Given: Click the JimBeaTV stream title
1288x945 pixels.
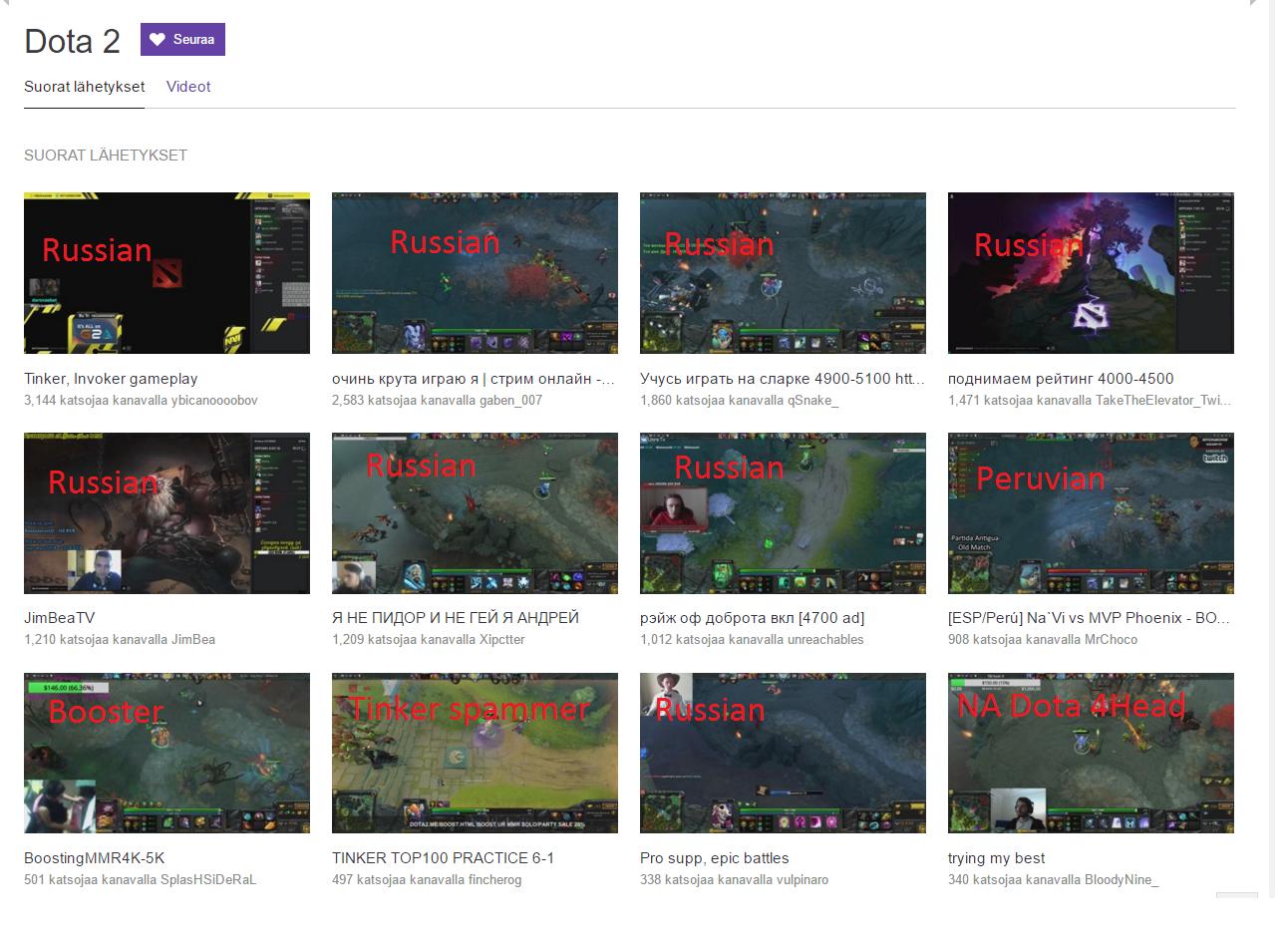Looking at the screenshot, I should tap(60, 618).
